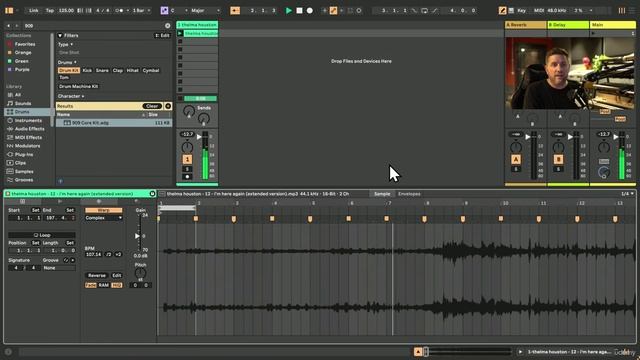Click the Session Record circle icon

[359, 10]
